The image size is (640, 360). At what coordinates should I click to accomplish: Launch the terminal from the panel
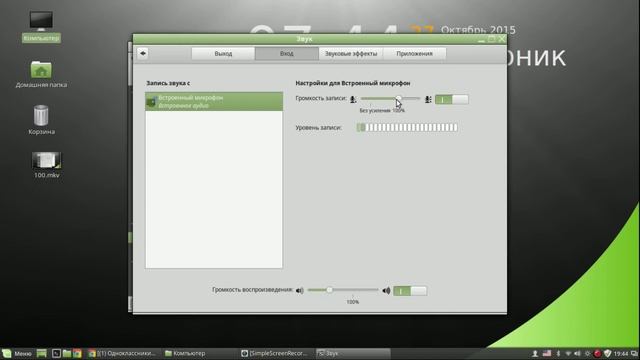click(x=56, y=353)
